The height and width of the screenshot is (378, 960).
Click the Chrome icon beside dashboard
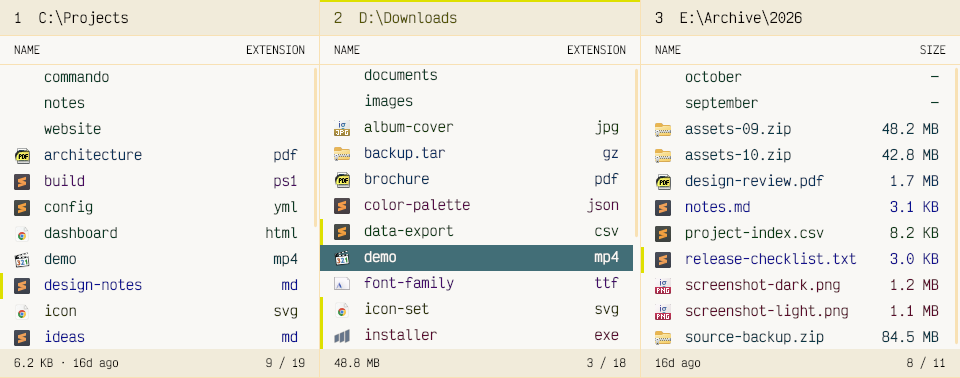coord(22,233)
